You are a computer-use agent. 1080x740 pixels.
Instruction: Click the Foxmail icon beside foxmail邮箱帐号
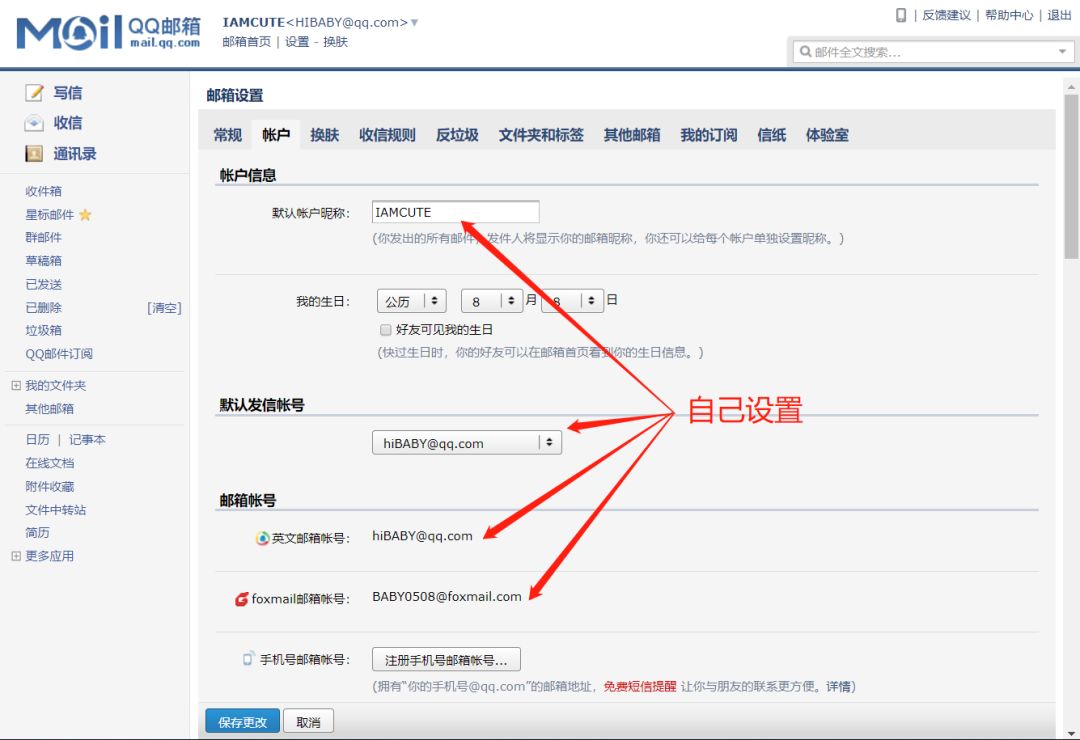240,599
